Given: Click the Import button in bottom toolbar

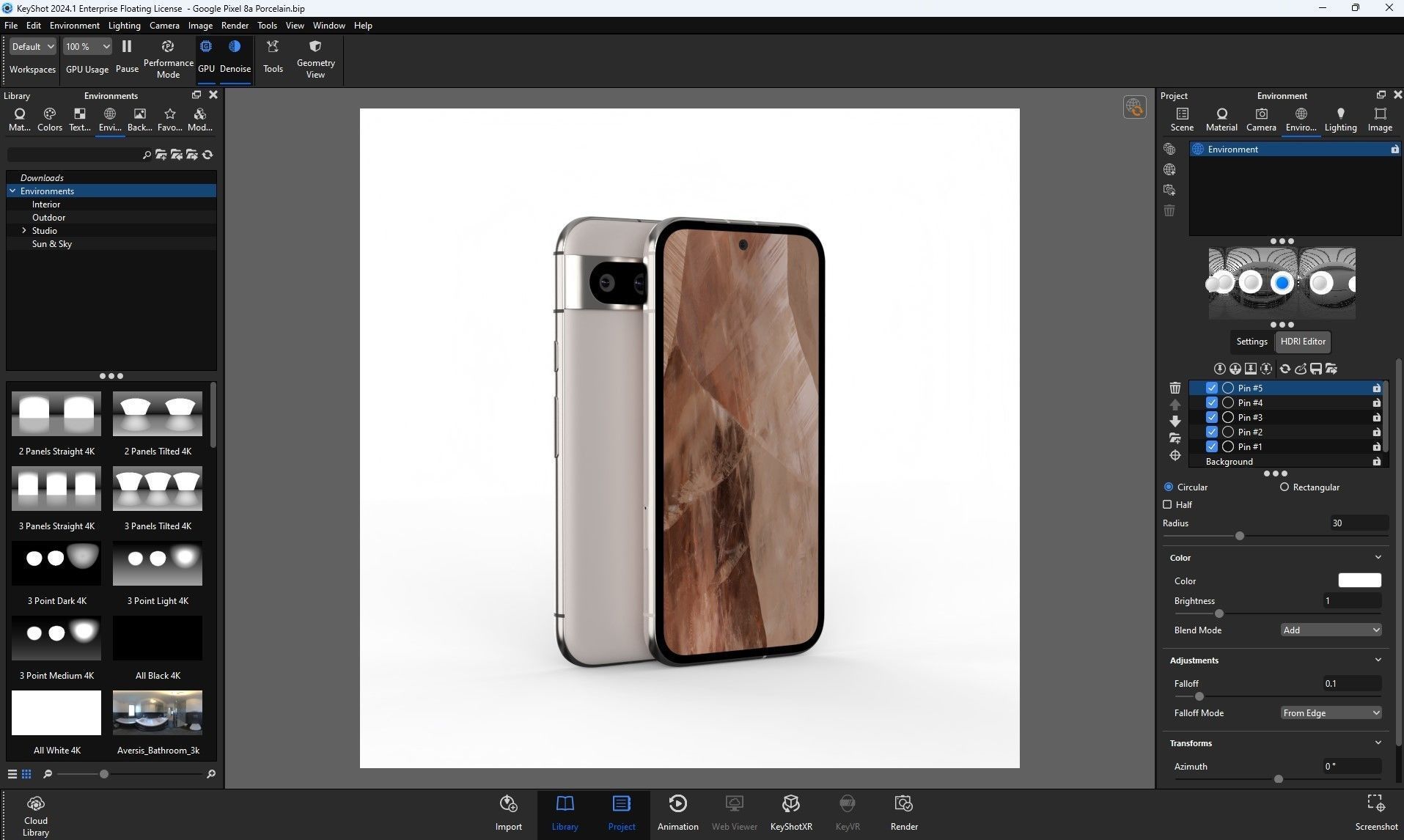Looking at the screenshot, I should tap(508, 813).
